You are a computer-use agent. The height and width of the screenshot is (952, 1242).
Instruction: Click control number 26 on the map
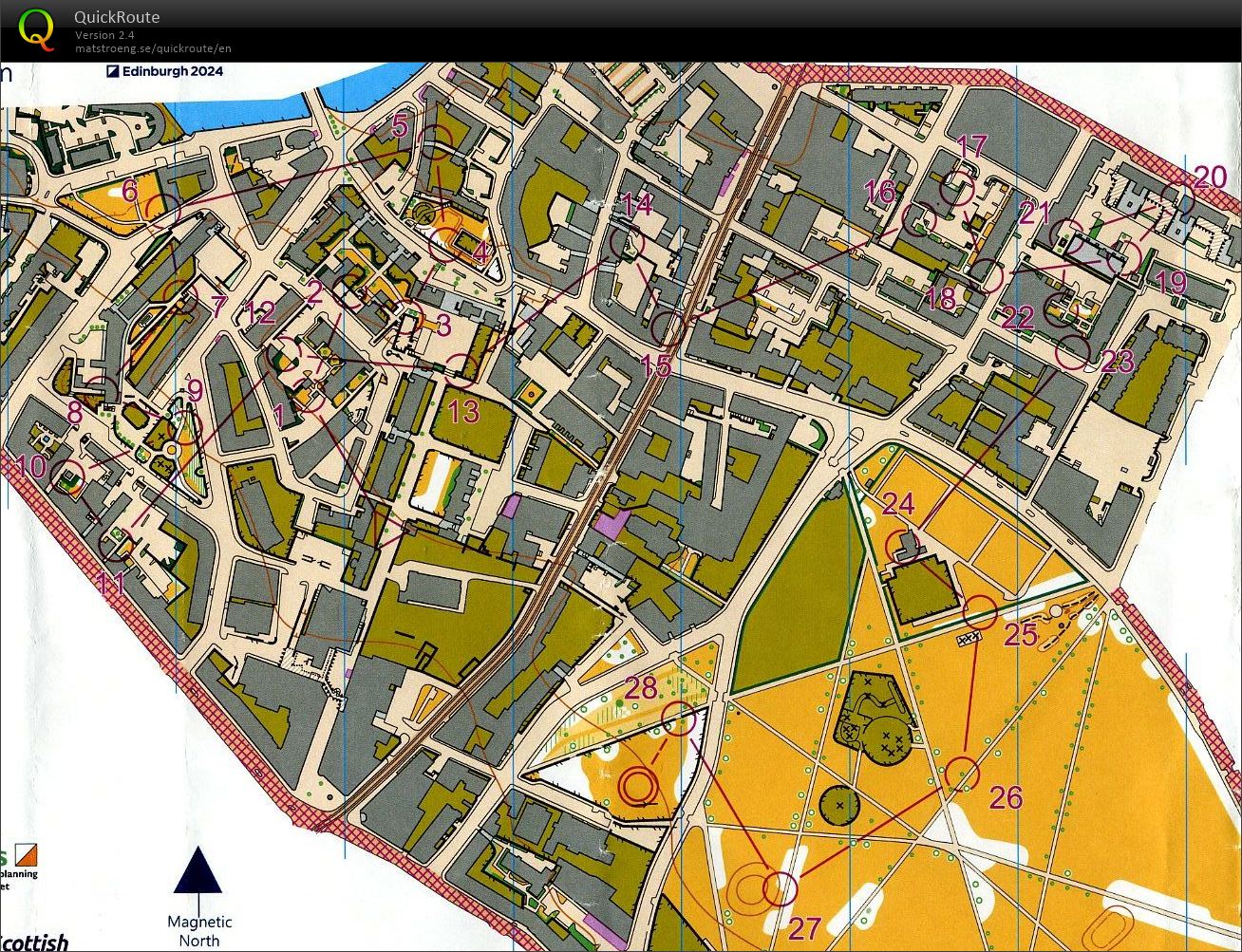coord(1006,797)
